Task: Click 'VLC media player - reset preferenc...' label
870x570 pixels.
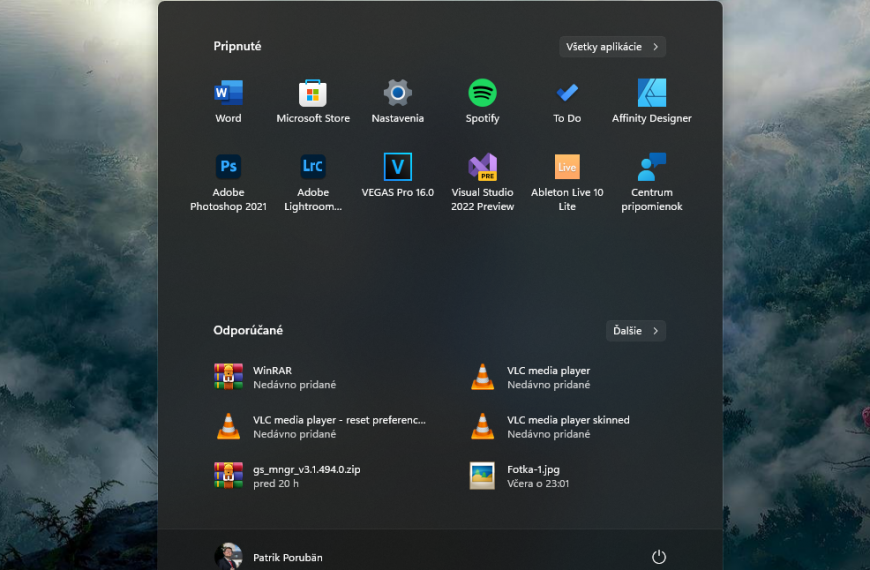Action: click(x=340, y=420)
